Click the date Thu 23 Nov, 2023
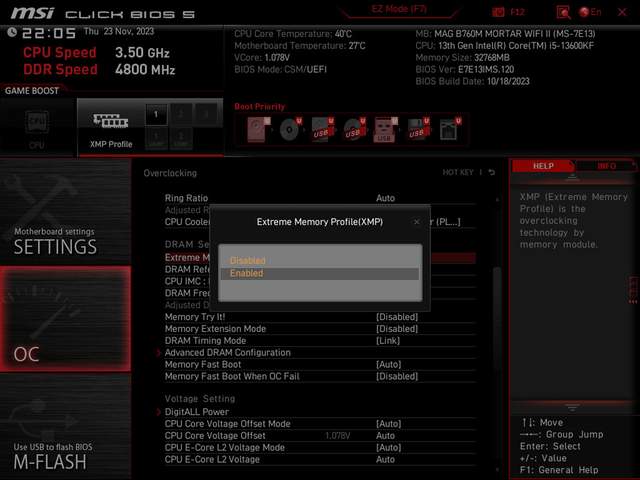Screen dimensions: 640x480 [x=119, y=31]
